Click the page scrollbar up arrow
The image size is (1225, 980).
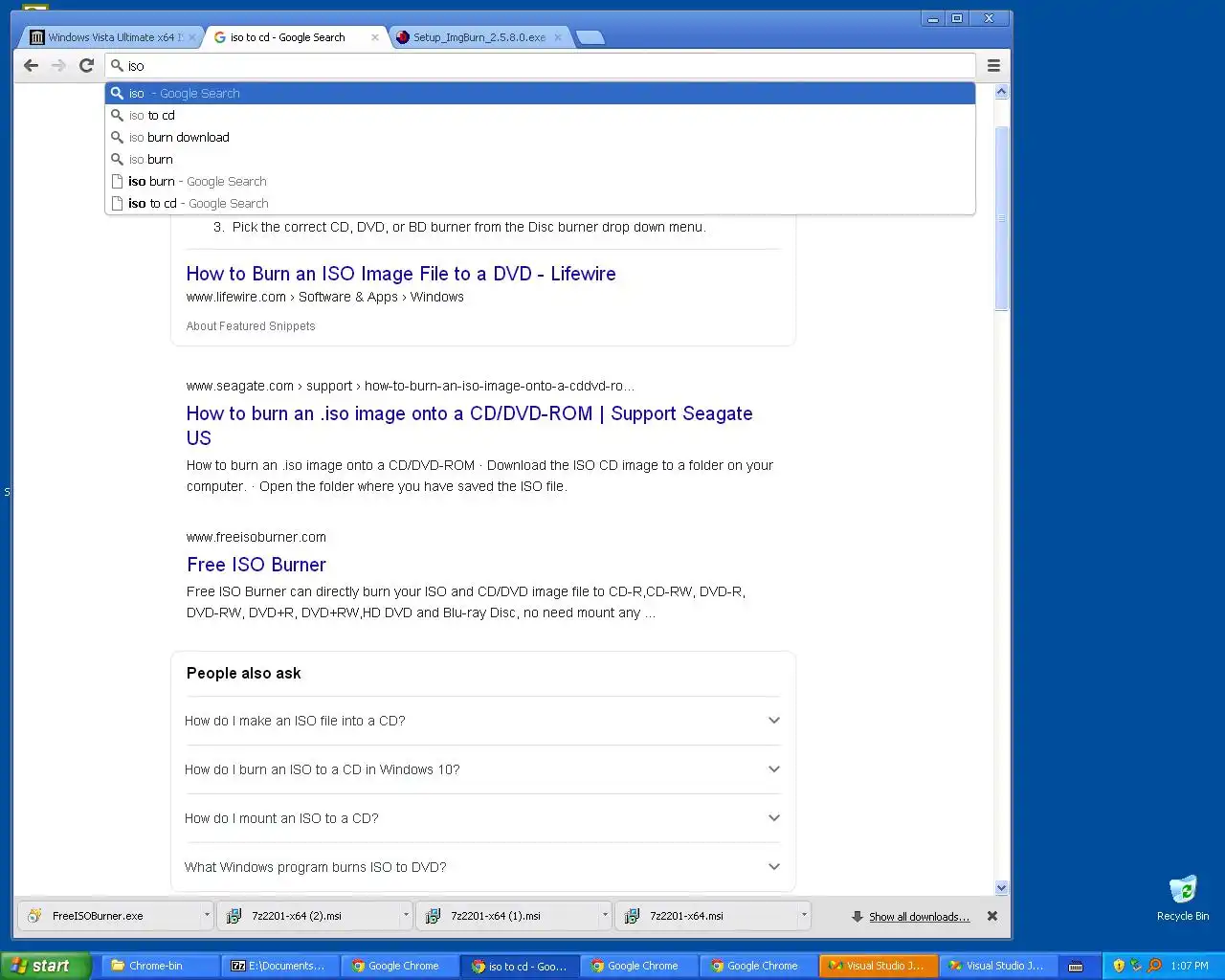[1001, 92]
